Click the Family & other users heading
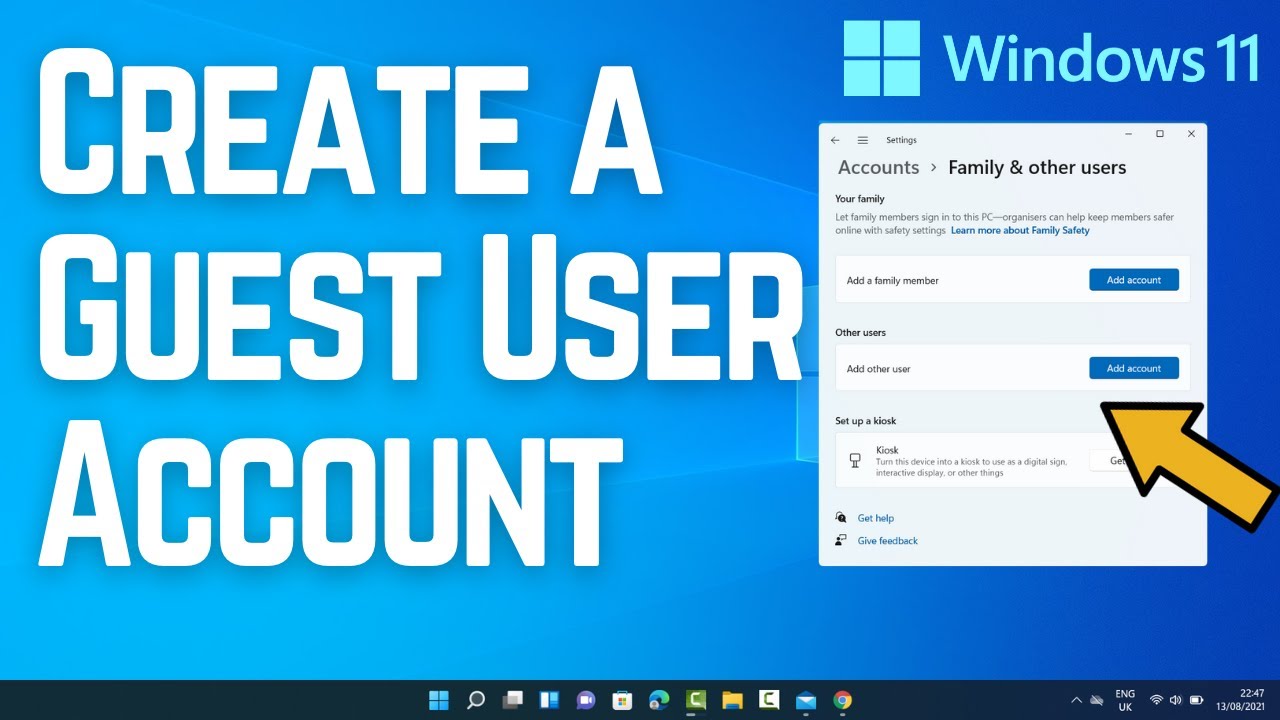This screenshot has width=1280, height=720. [1037, 168]
